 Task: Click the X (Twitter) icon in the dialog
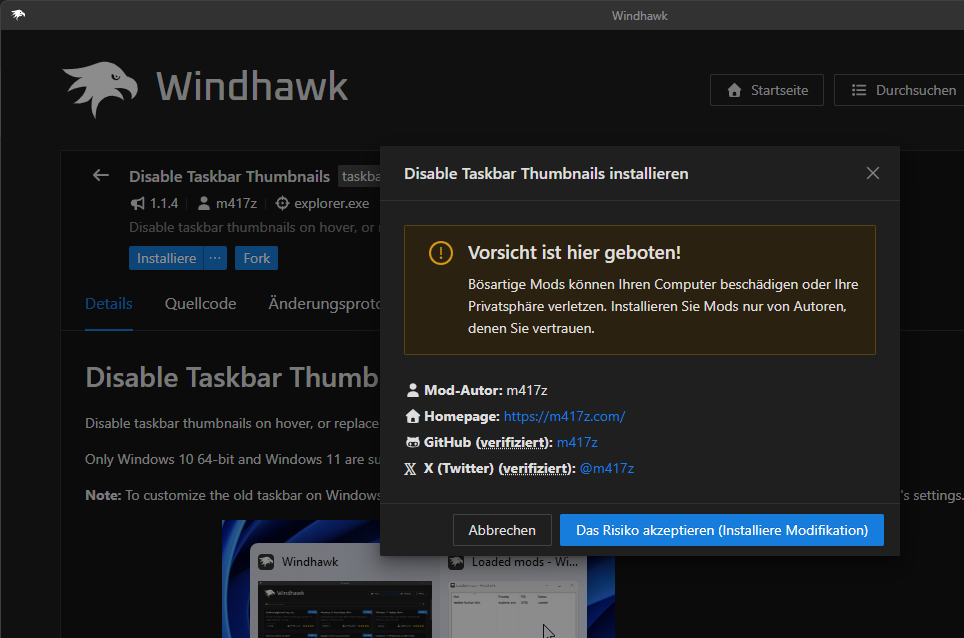tap(410, 468)
